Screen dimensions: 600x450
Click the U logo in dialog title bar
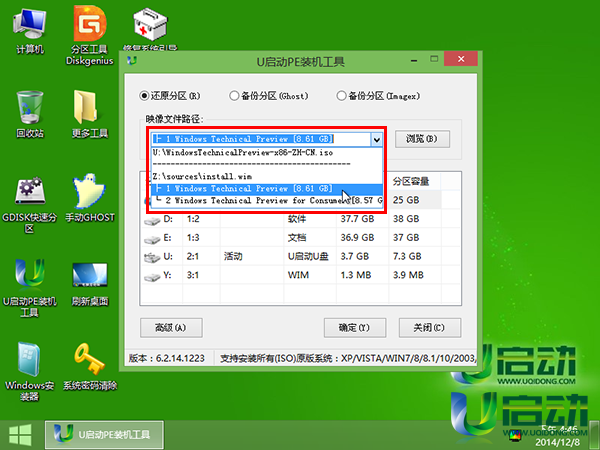[132, 61]
